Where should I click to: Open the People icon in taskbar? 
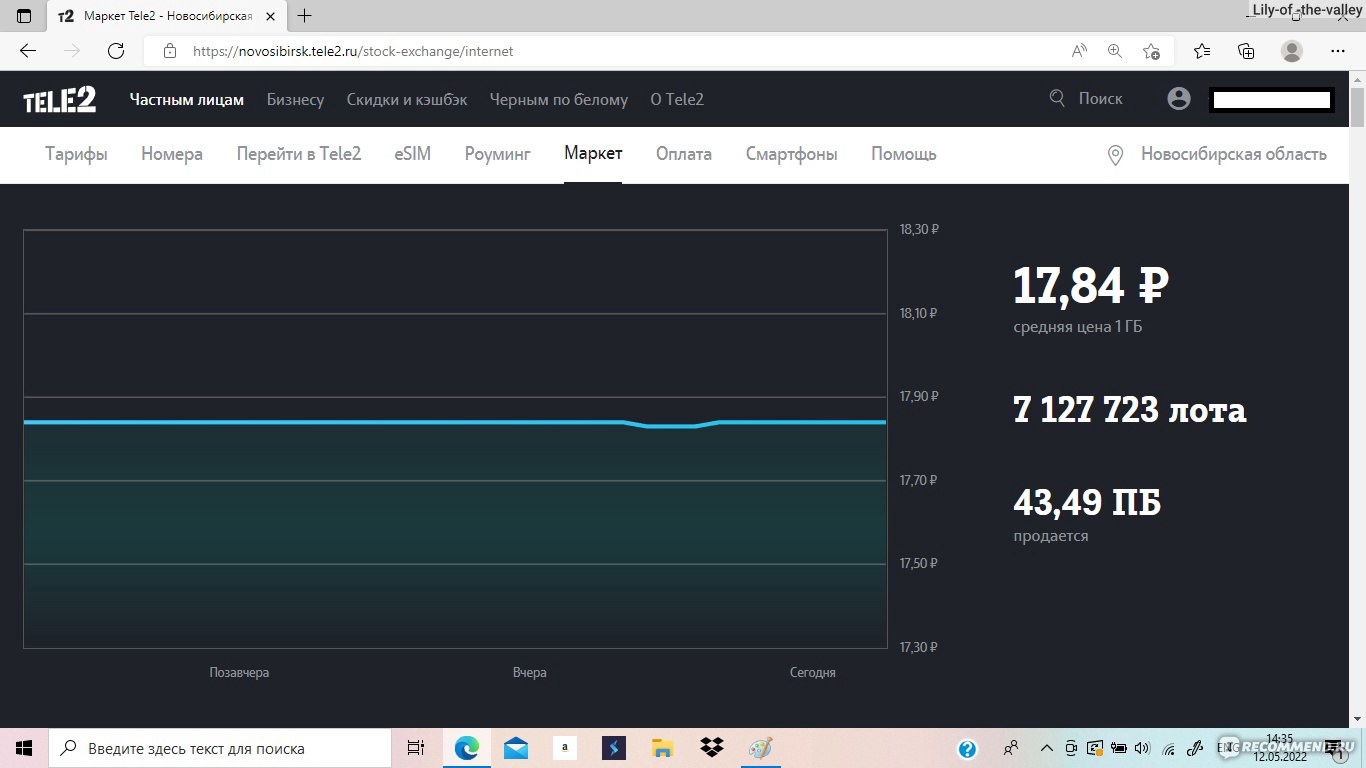pos(1012,748)
